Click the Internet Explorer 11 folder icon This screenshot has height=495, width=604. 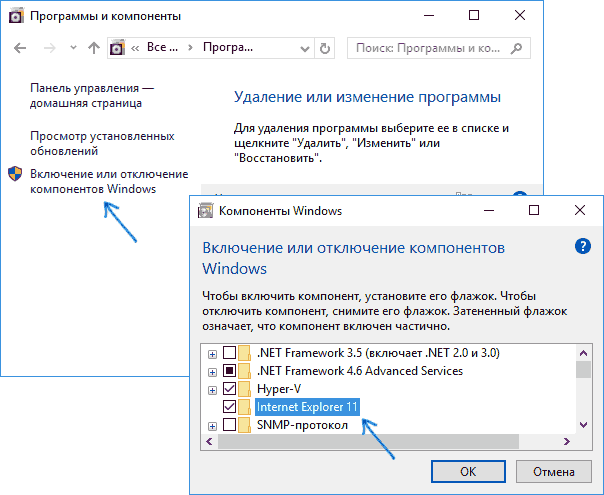[x=244, y=406]
